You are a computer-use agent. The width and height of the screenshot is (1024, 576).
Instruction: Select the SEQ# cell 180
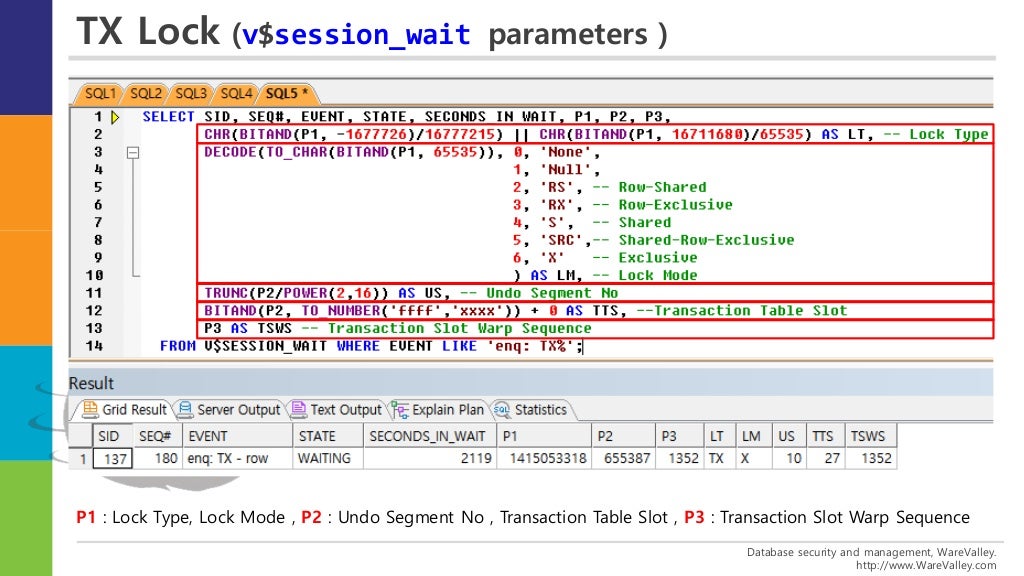157,458
